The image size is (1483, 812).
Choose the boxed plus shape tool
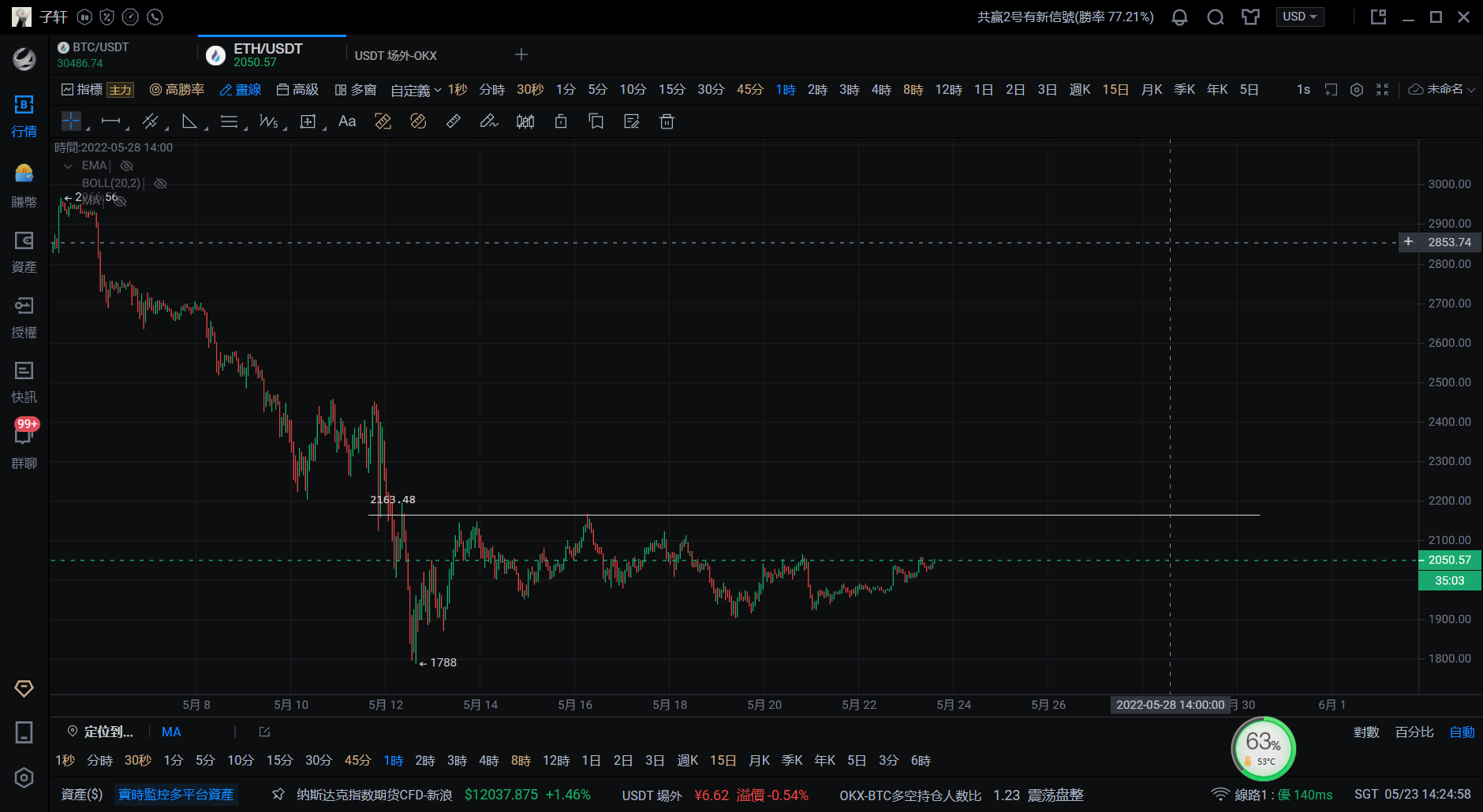click(x=308, y=121)
